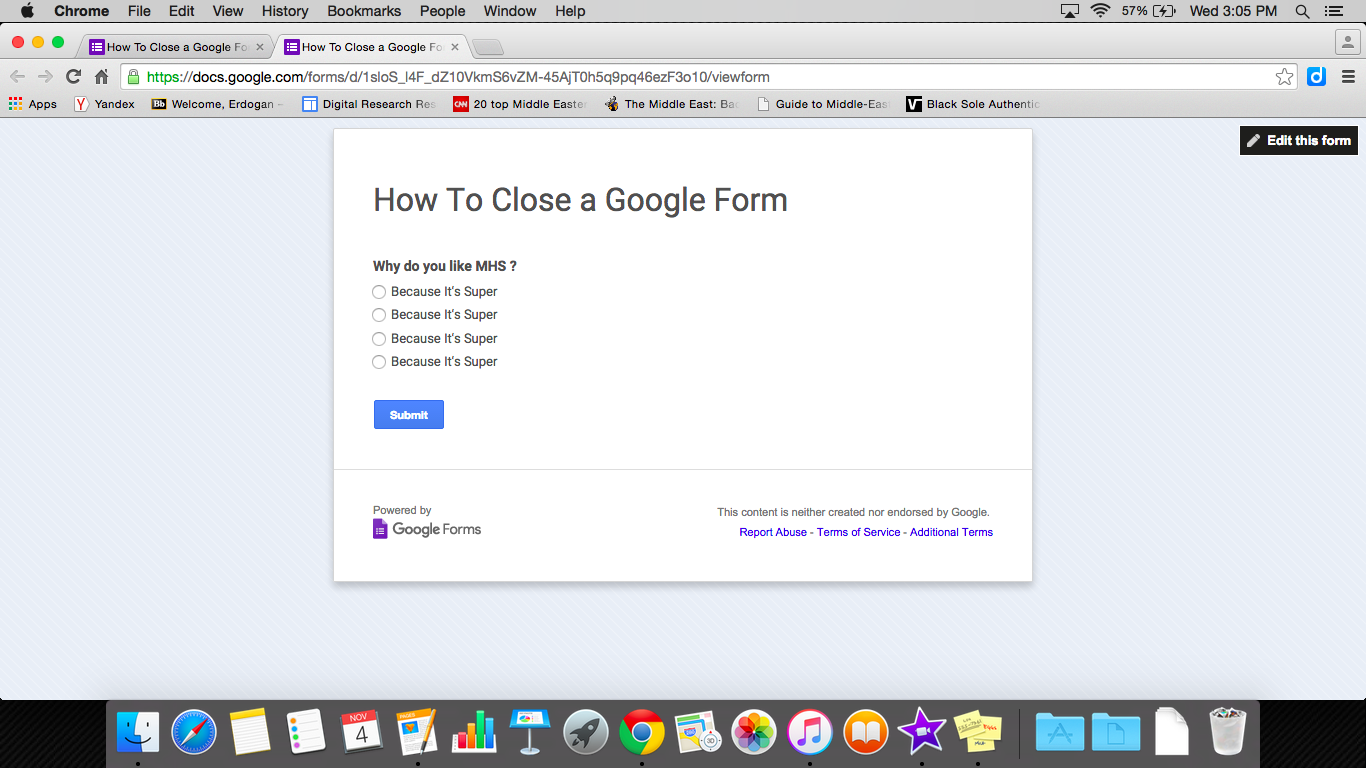
Task: Open Launchpad from the Dock
Action: [x=585, y=732]
